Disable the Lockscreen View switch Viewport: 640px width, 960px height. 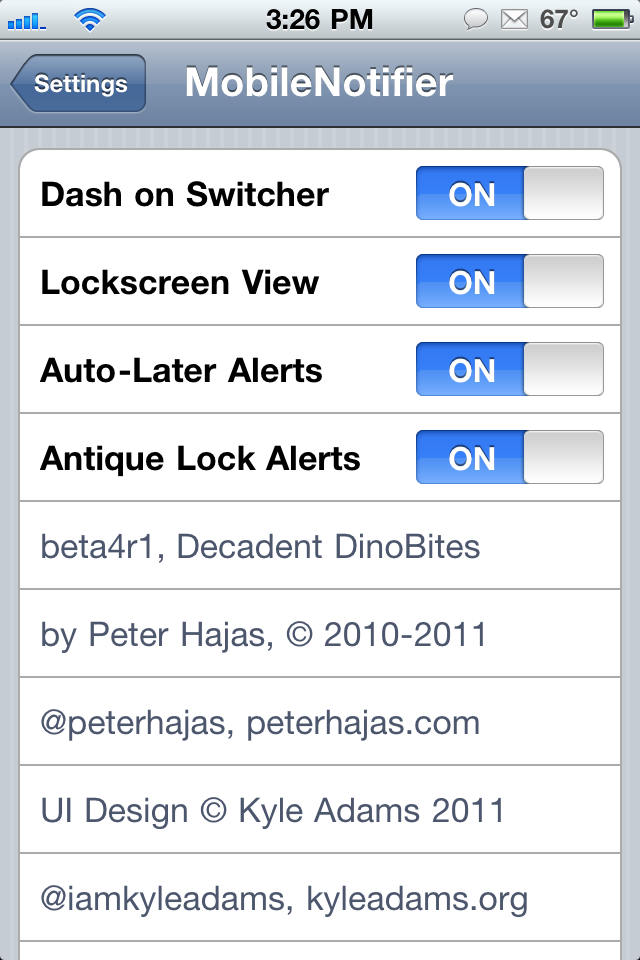point(509,282)
